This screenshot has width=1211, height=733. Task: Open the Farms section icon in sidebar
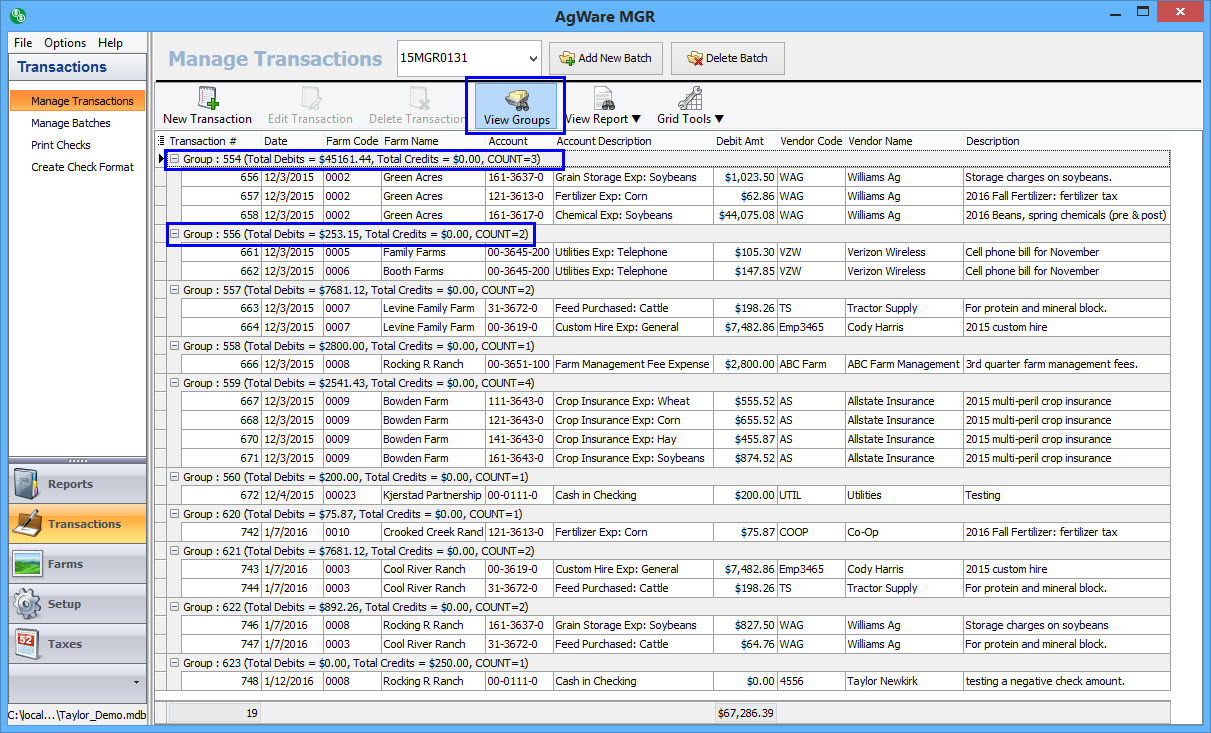pyautogui.click(x=30, y=564)
